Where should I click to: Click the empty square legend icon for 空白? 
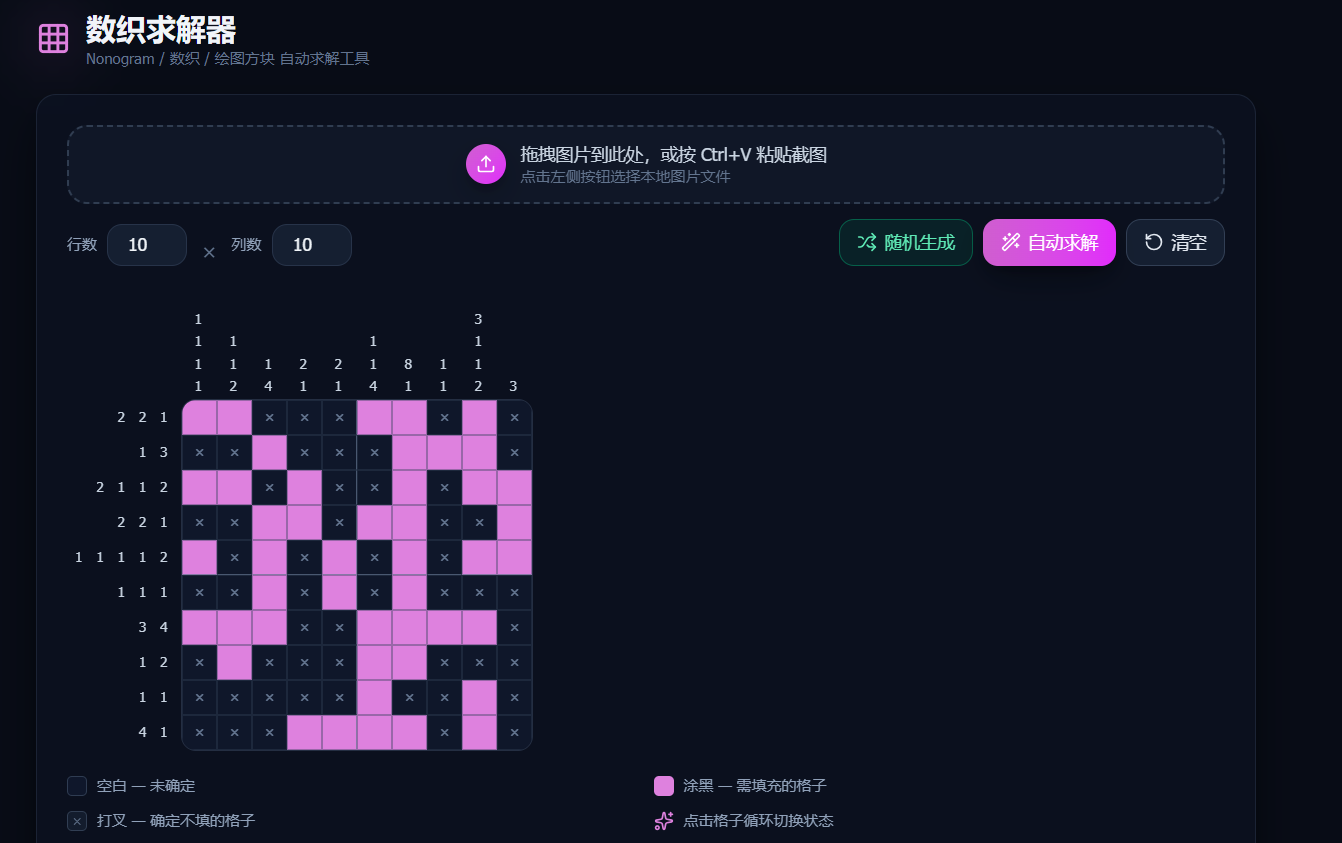tap(77, 786)
